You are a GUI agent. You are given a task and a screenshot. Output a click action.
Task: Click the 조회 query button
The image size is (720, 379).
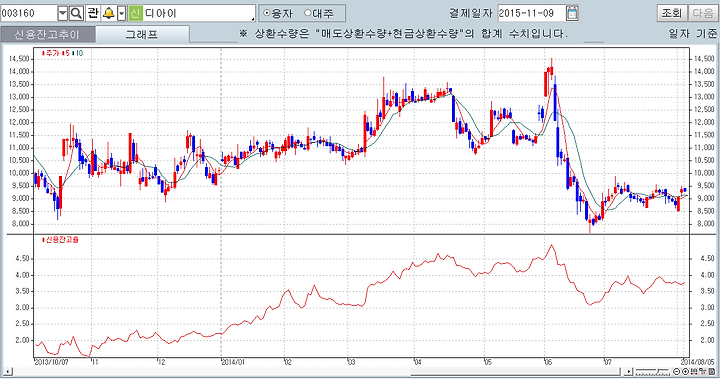[672, 13]
